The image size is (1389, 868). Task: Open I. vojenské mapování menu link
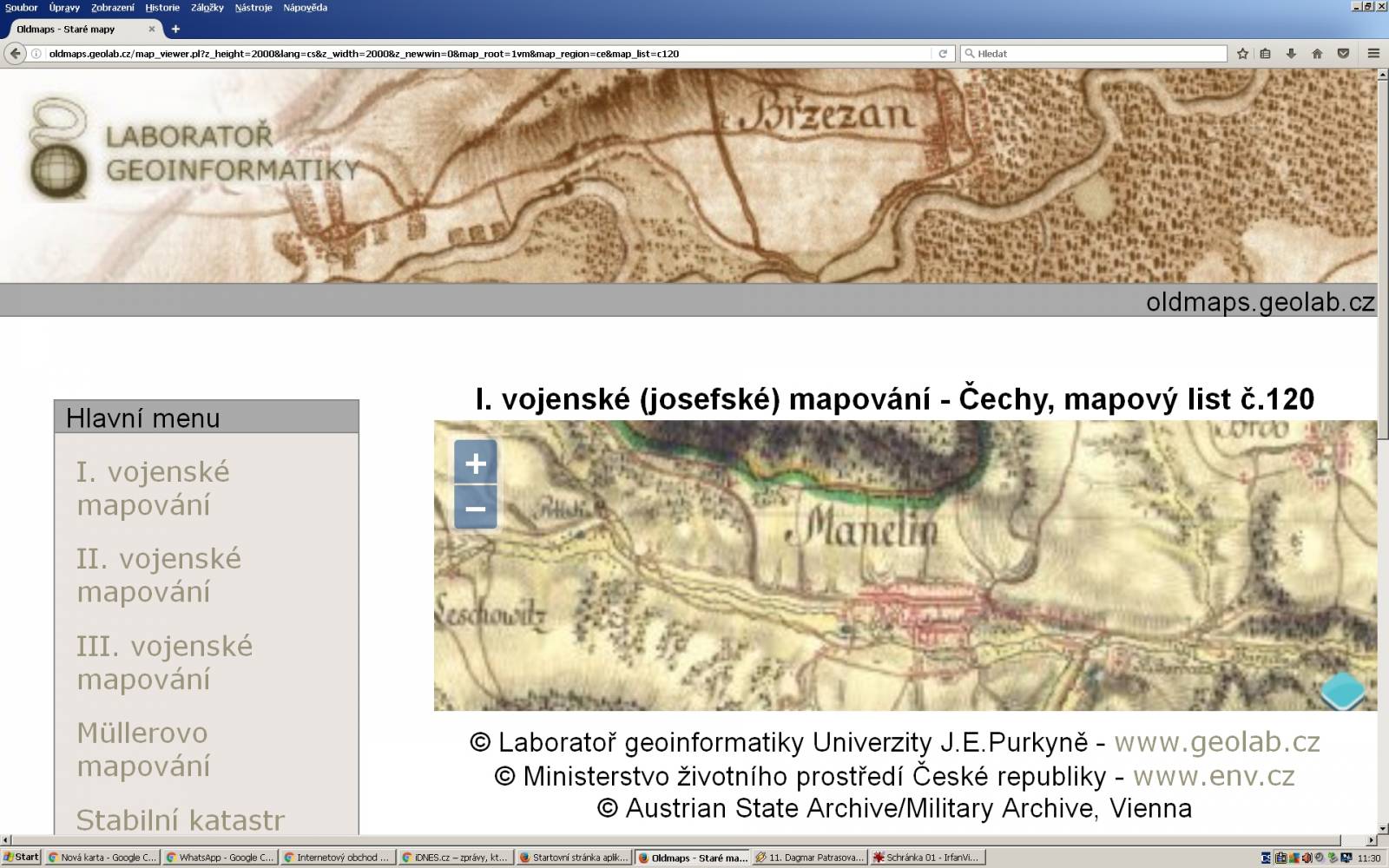point(153,489)
